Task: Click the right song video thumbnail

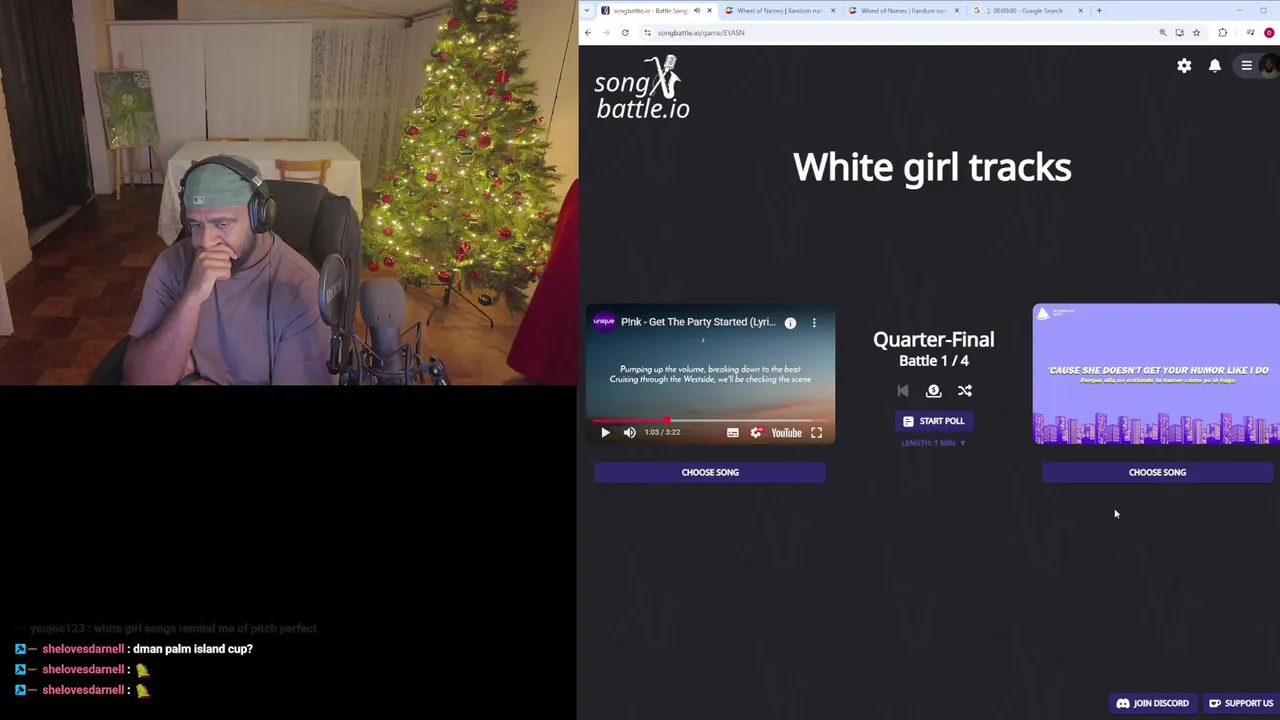Action: coord(1156,374)
